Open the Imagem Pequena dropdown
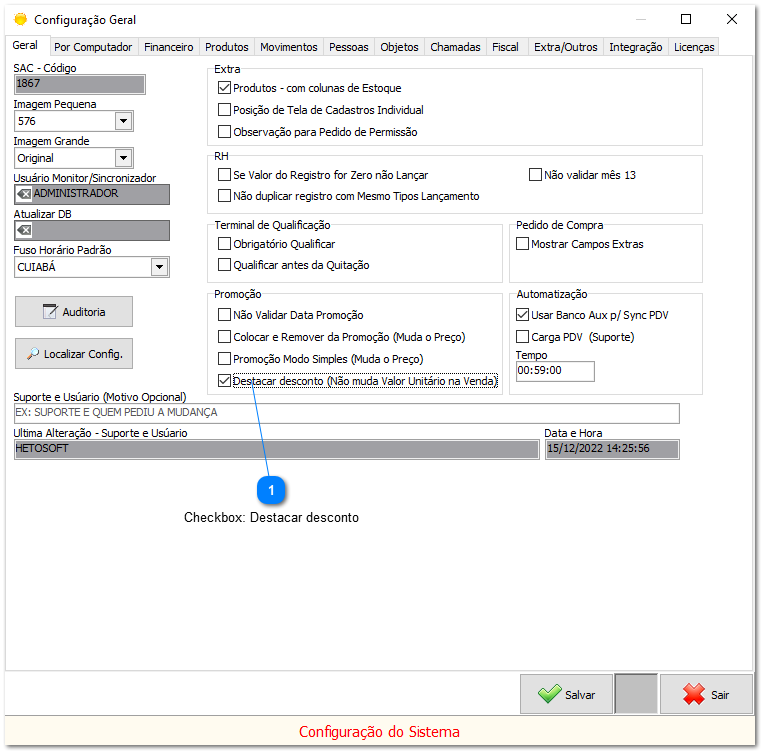This screenshot has height=754, width=764. 124,121
